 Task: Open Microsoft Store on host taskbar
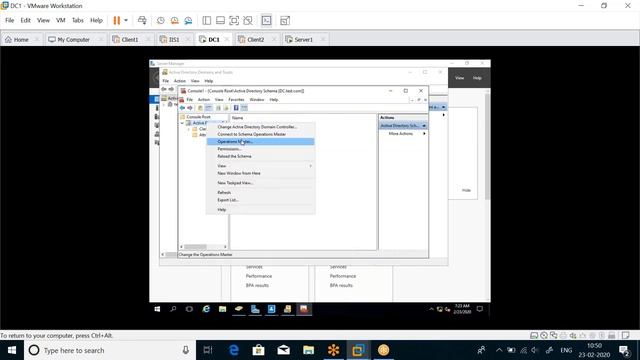258,350
